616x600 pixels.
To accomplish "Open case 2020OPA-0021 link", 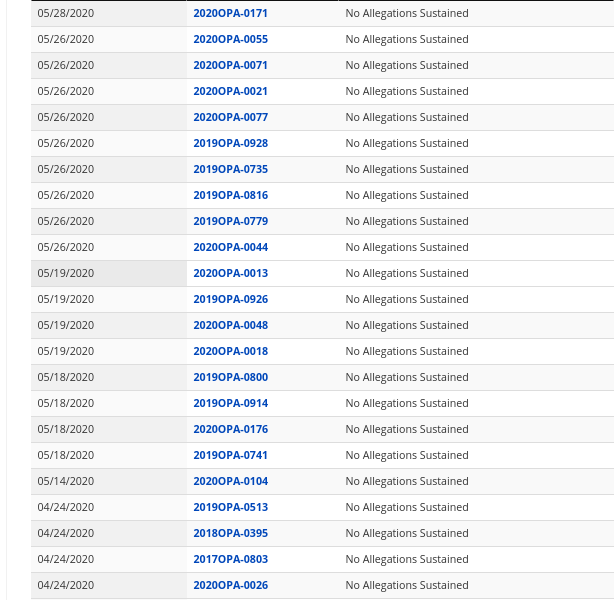I will 231,91.
